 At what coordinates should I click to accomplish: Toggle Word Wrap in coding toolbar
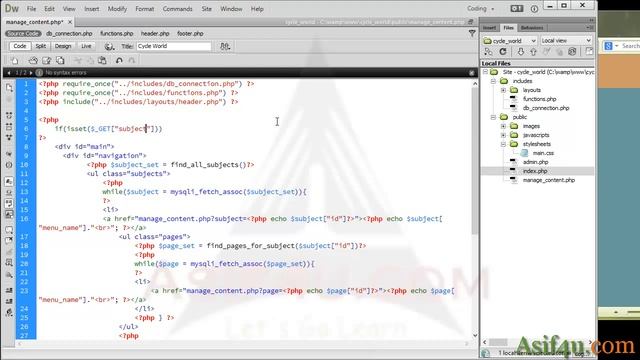point(9,203)
